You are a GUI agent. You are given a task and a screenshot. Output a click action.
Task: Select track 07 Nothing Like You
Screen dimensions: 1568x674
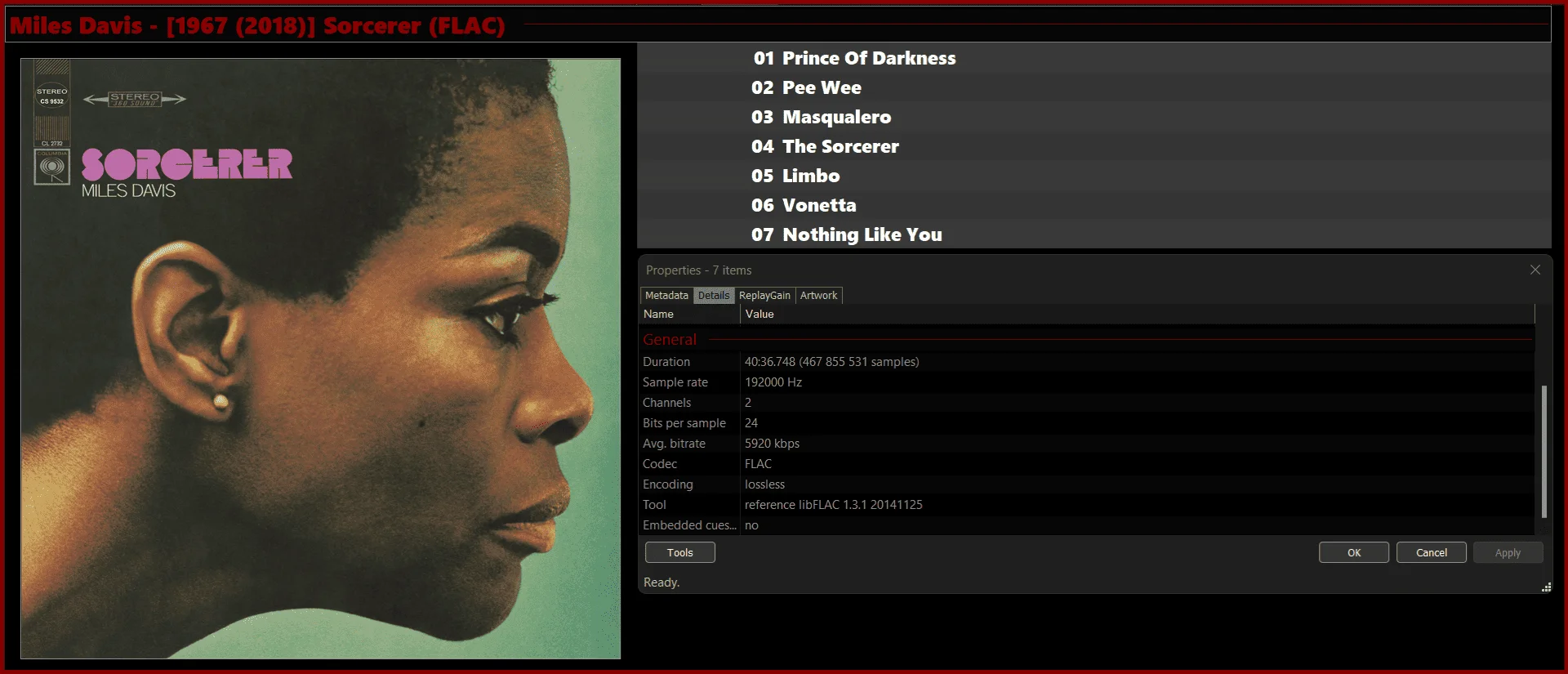[1094, 234]
